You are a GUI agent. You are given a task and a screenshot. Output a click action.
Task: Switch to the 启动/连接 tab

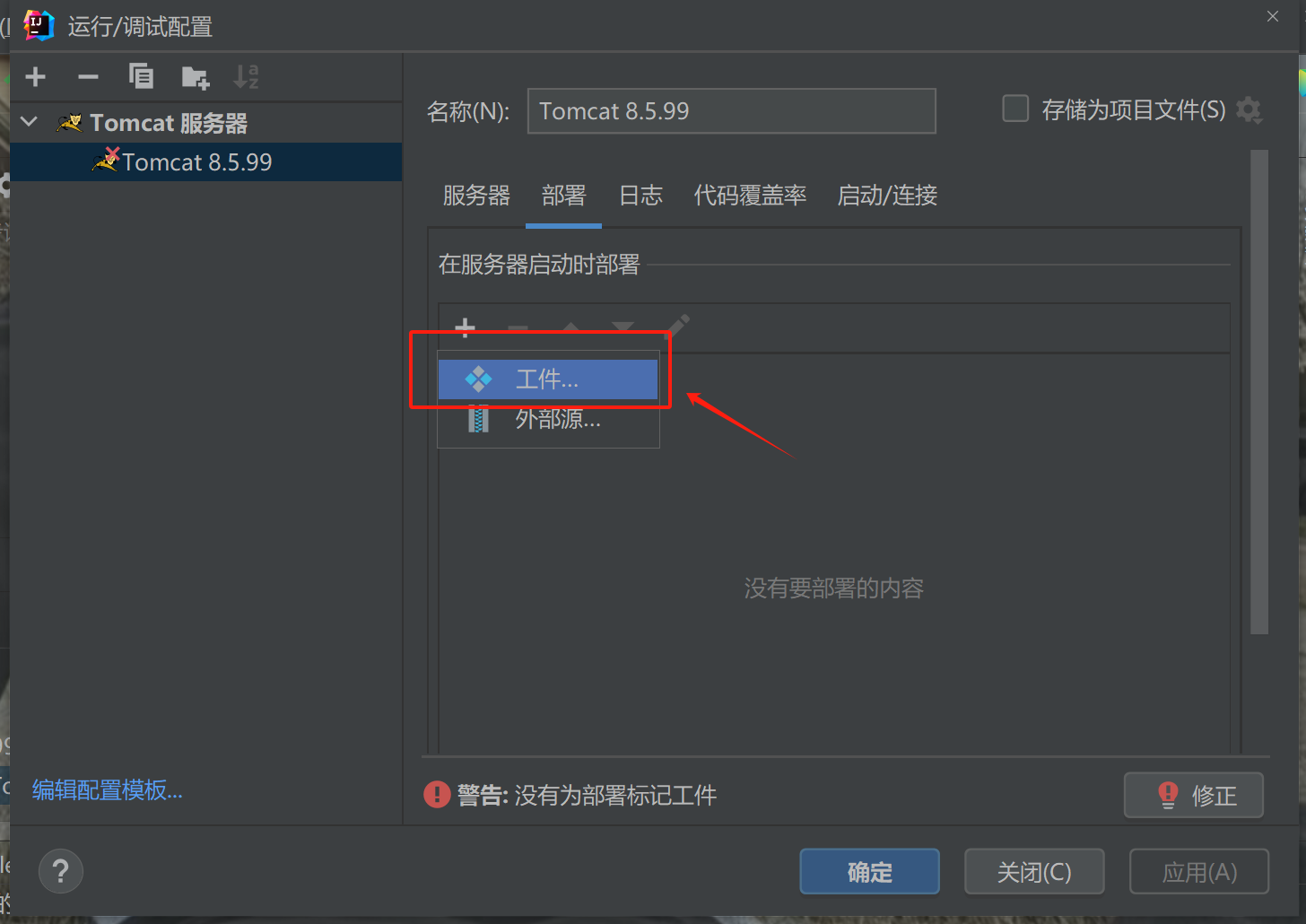pyautogui.click(x=887, y=196)
